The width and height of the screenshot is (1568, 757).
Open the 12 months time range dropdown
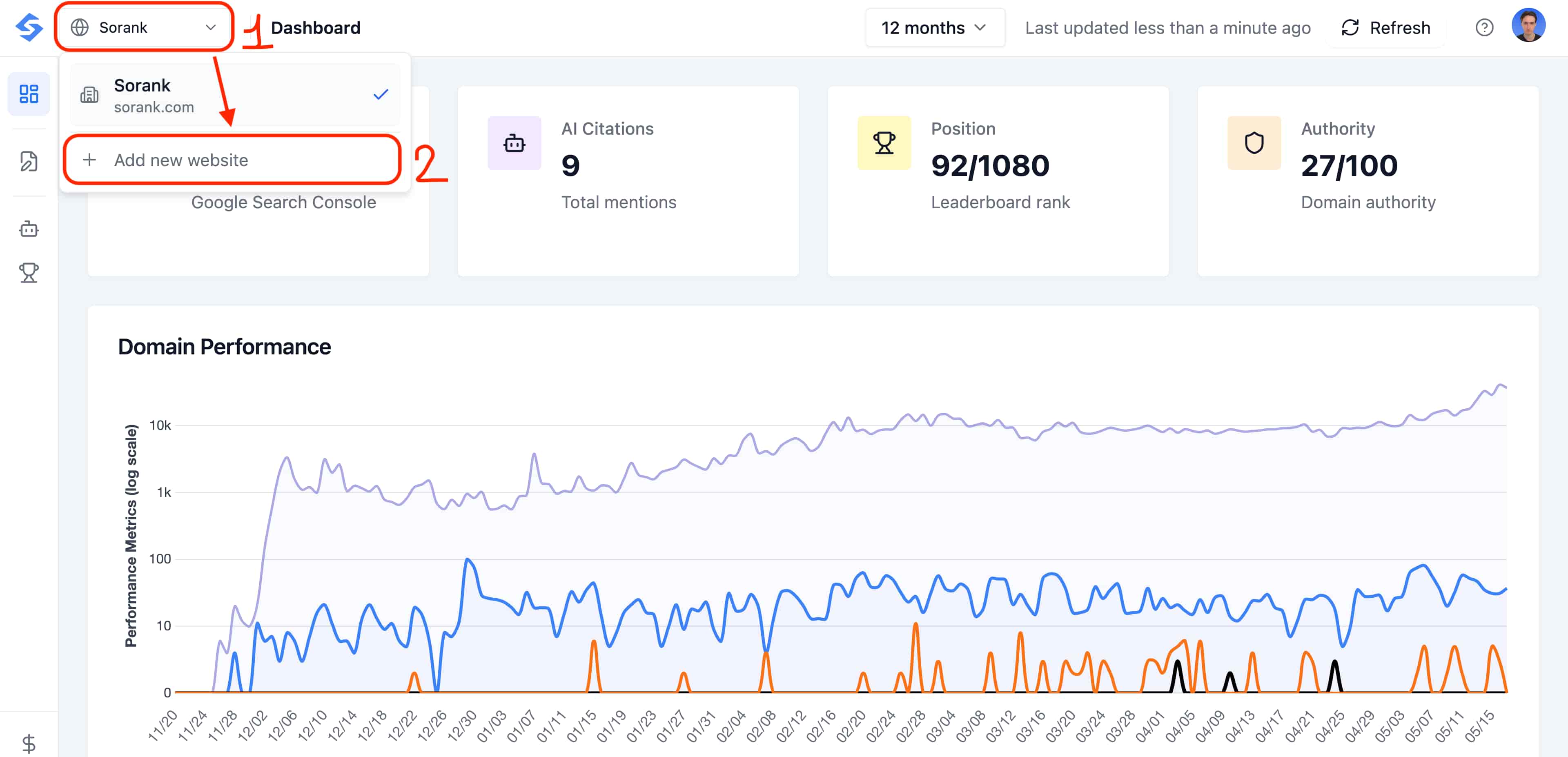point(934,27)
